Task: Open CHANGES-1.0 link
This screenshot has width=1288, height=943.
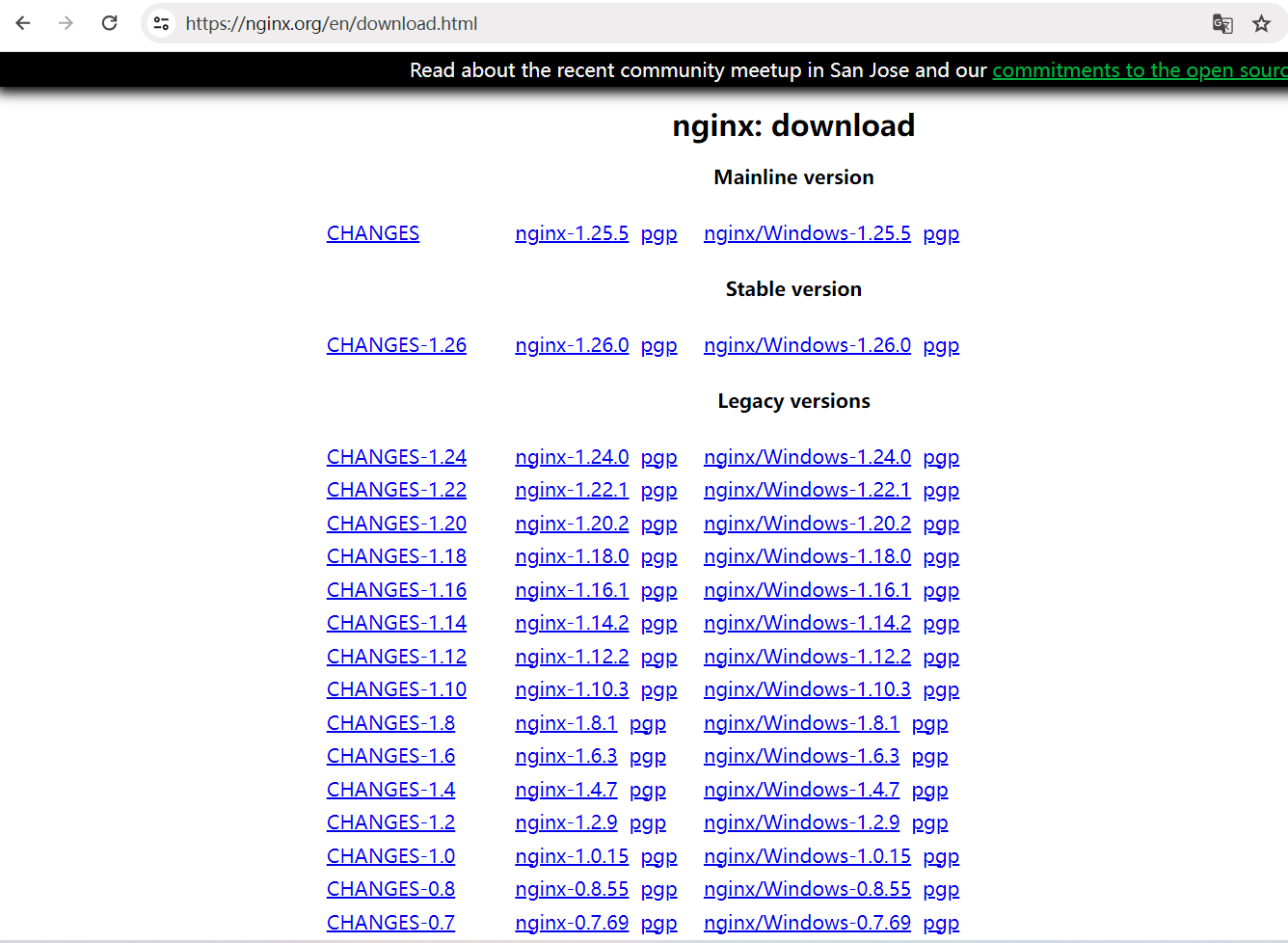Action: point(390,856)
